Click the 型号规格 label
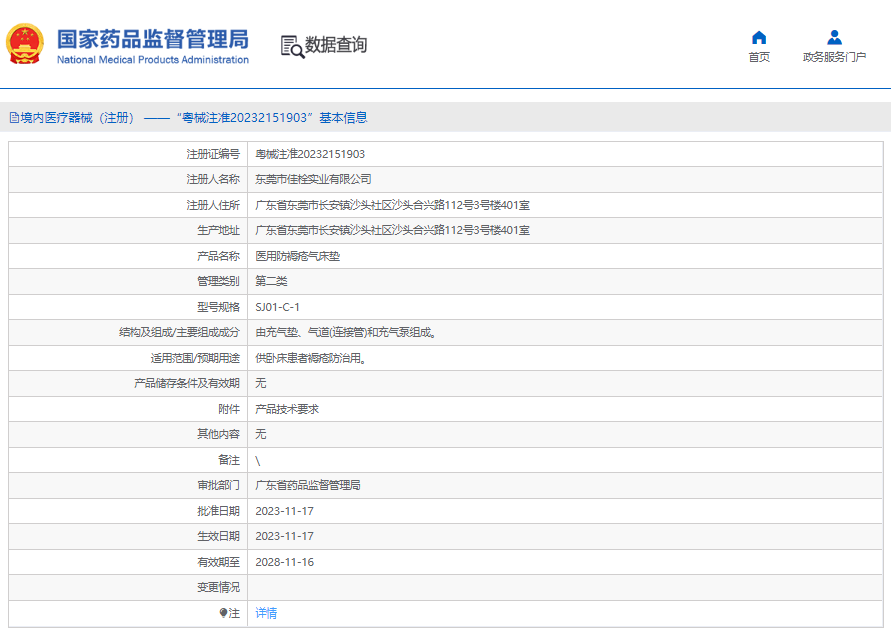 218,307
